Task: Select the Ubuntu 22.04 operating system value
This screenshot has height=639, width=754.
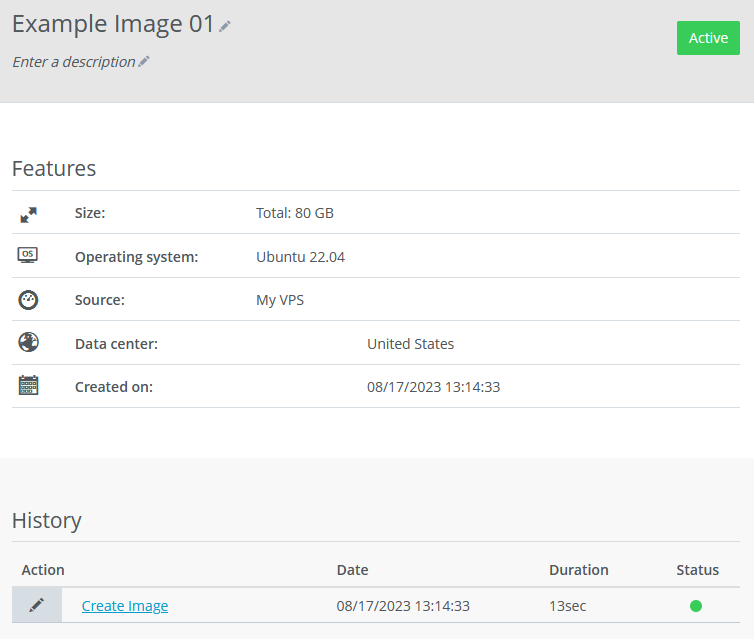Action: click(300, 257)
